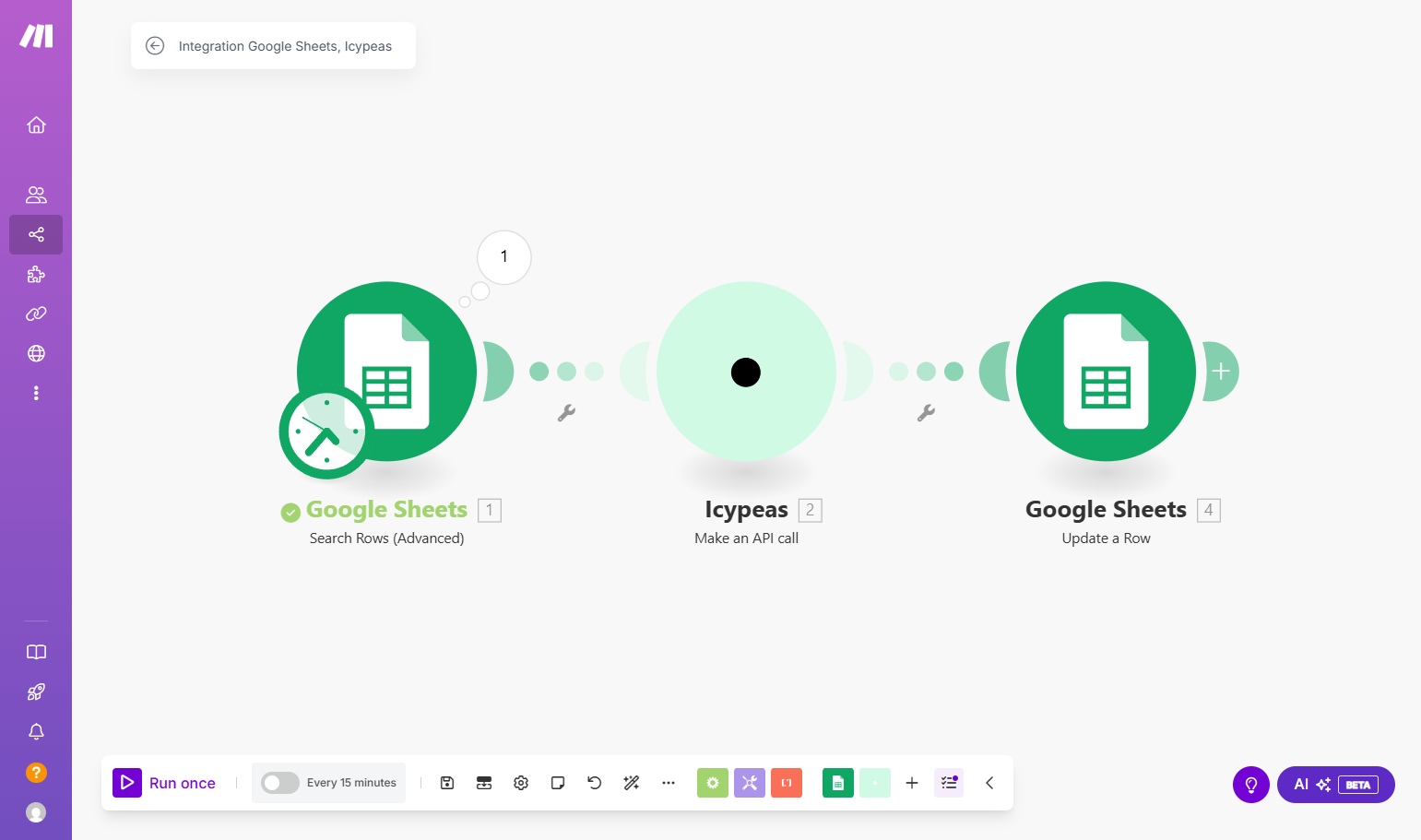Screen dimensions: 1421x840
Task: Open the Google Sheets Search Rows module
Action: (387, 372)
